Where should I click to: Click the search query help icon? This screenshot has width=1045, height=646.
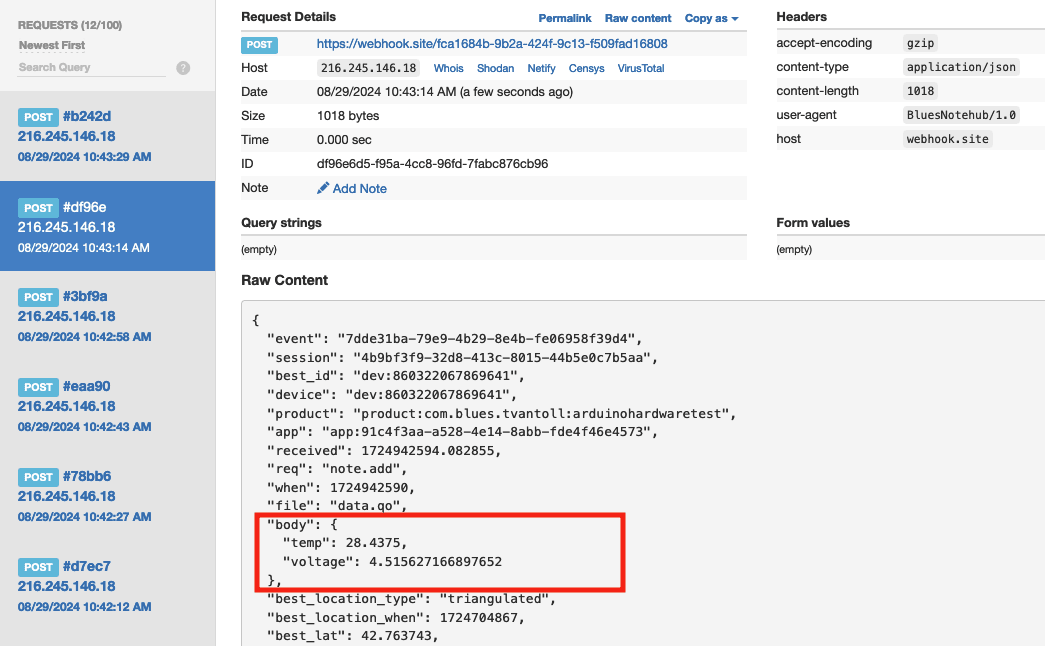point(183,68)
